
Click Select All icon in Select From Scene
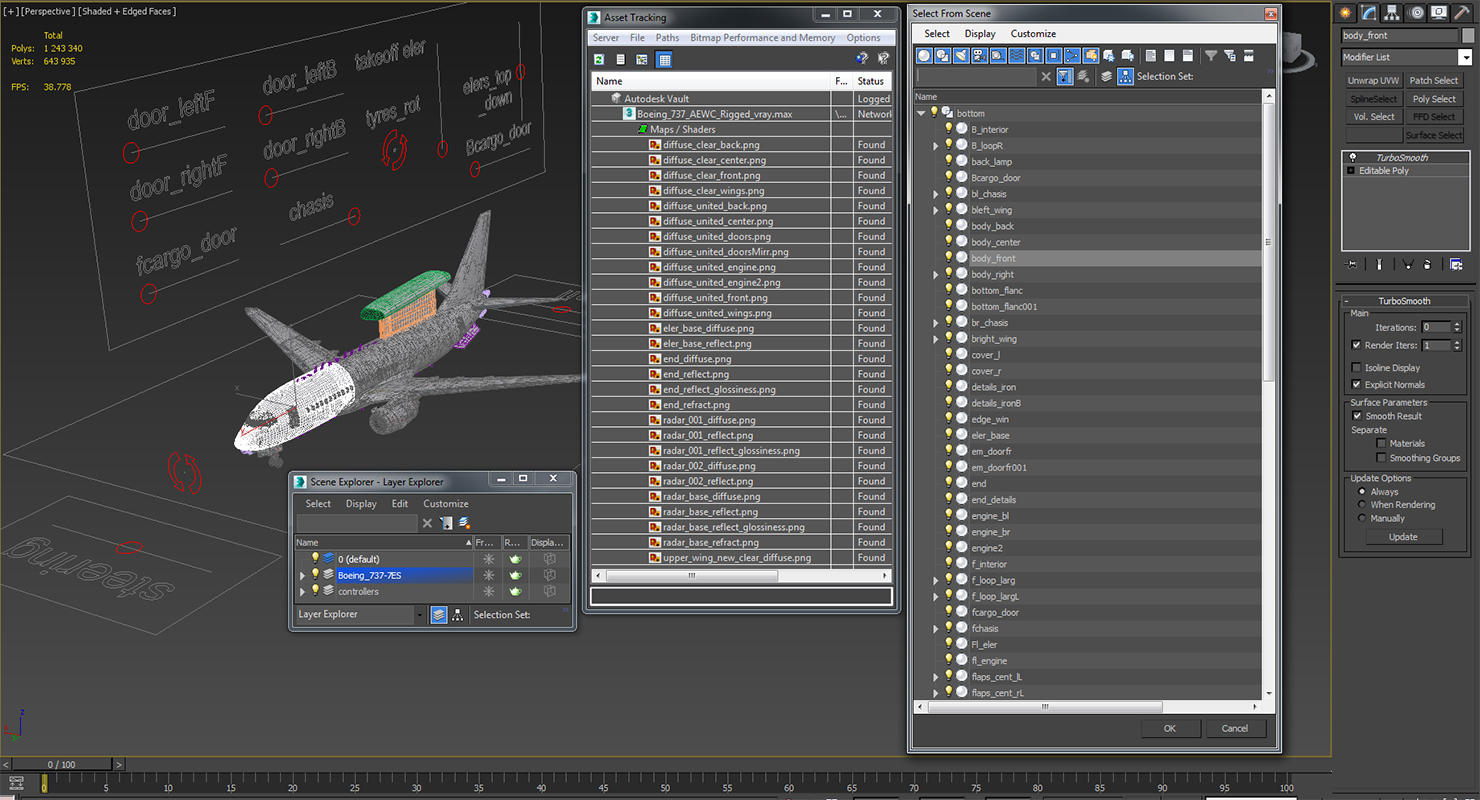pos(1151,56)
